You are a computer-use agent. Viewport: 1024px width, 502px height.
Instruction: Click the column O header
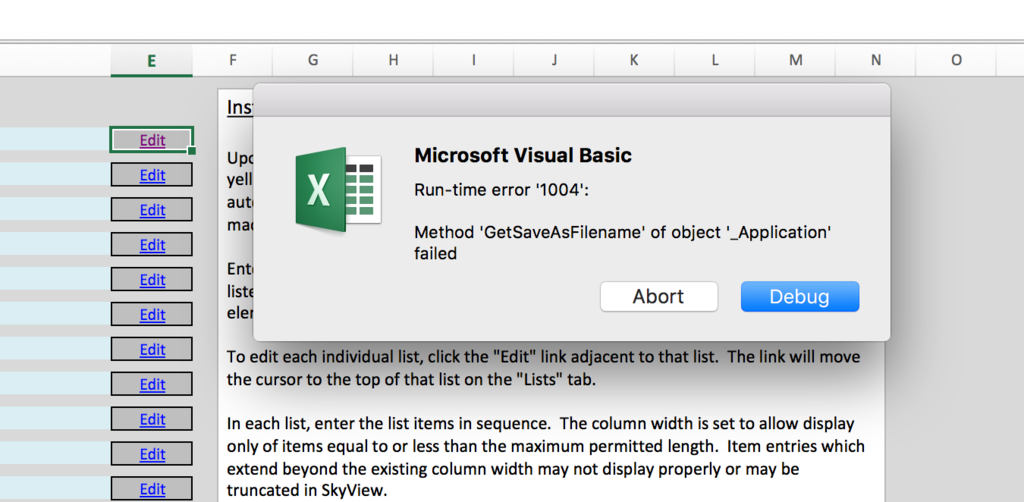point(956,61)
